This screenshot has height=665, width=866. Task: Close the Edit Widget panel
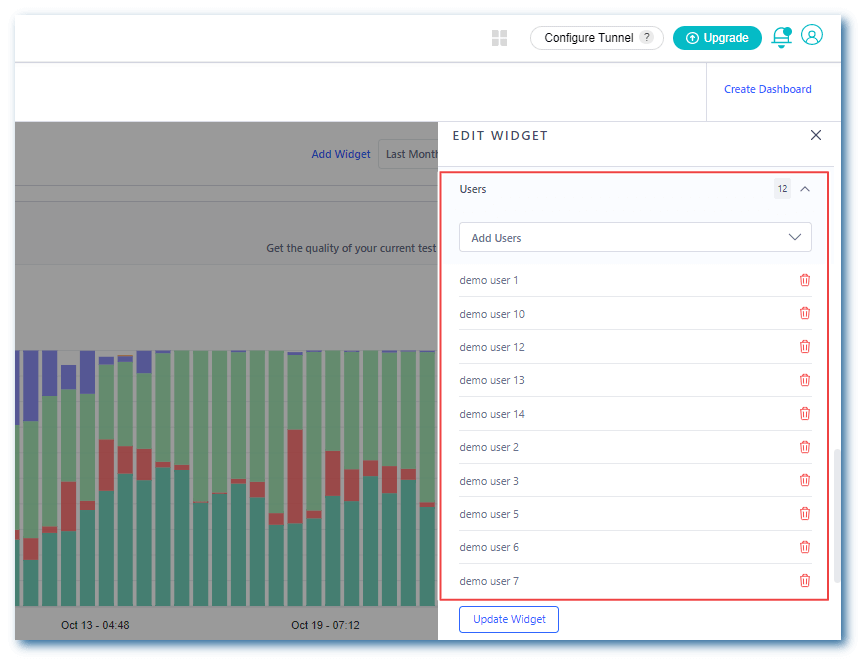tap(816, 135)
